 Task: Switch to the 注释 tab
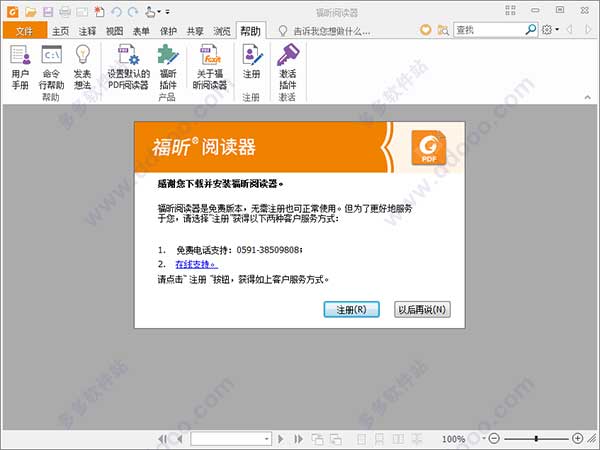tap(87, 31)
